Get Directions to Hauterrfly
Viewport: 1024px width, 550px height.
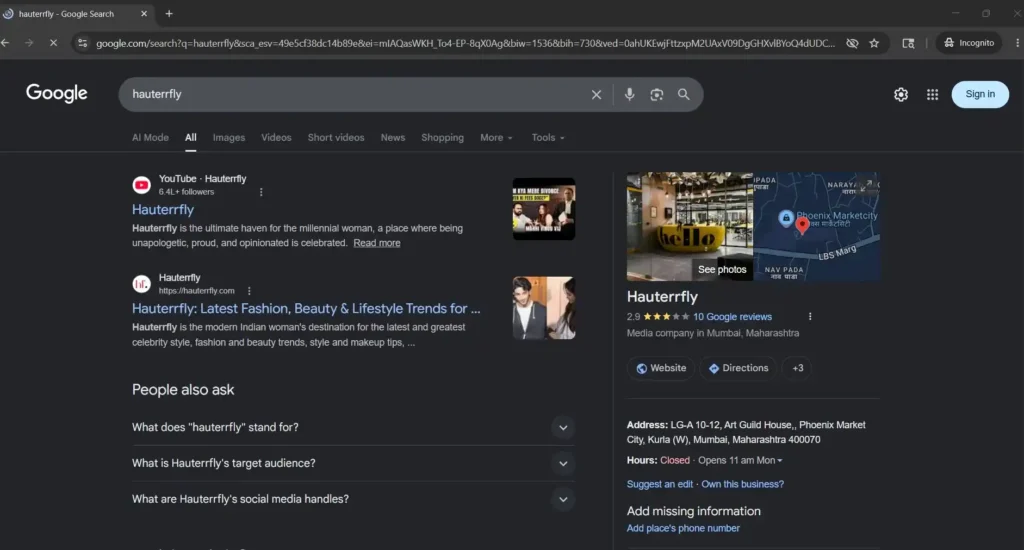pos(738,368)
